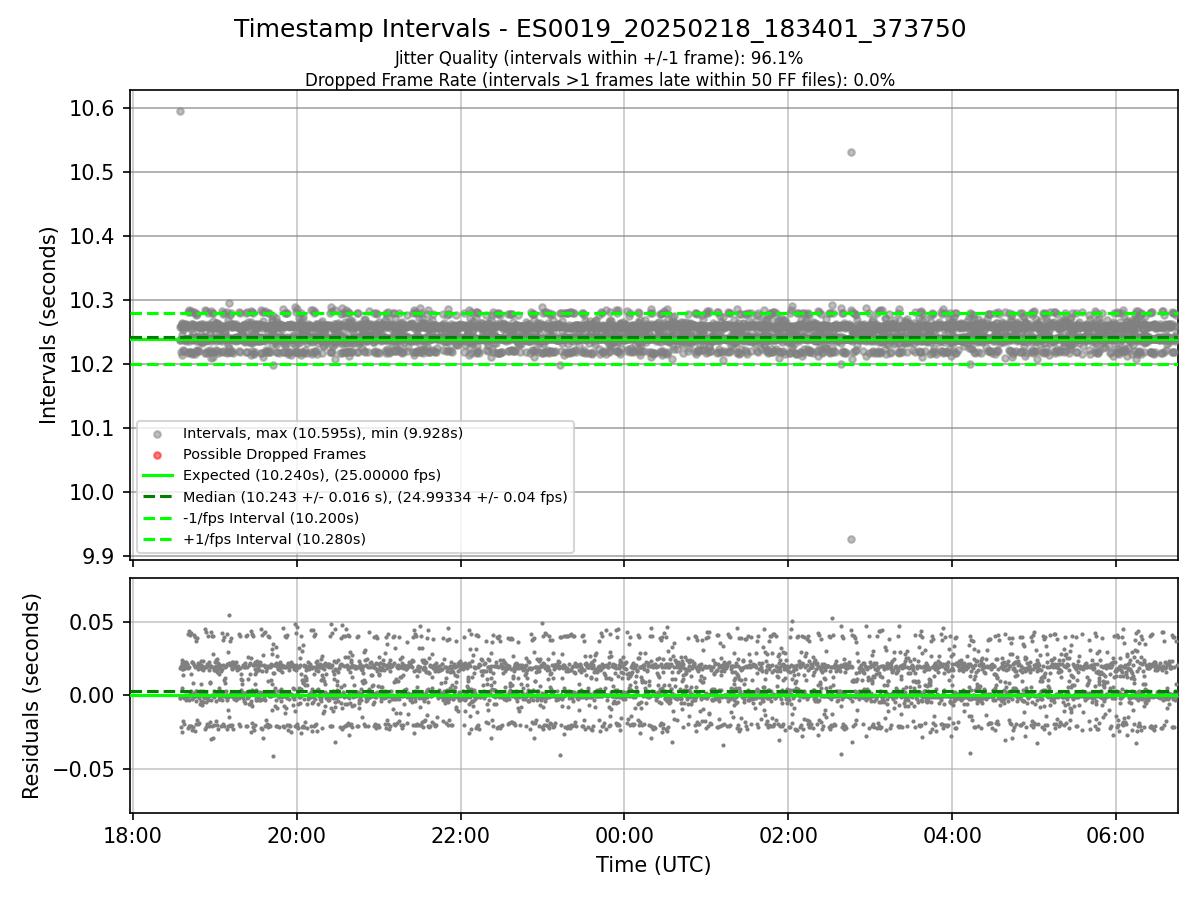Select the legend entry starting with 'Median (10.243'
The image size is (1200, 900).
[375, 496]
